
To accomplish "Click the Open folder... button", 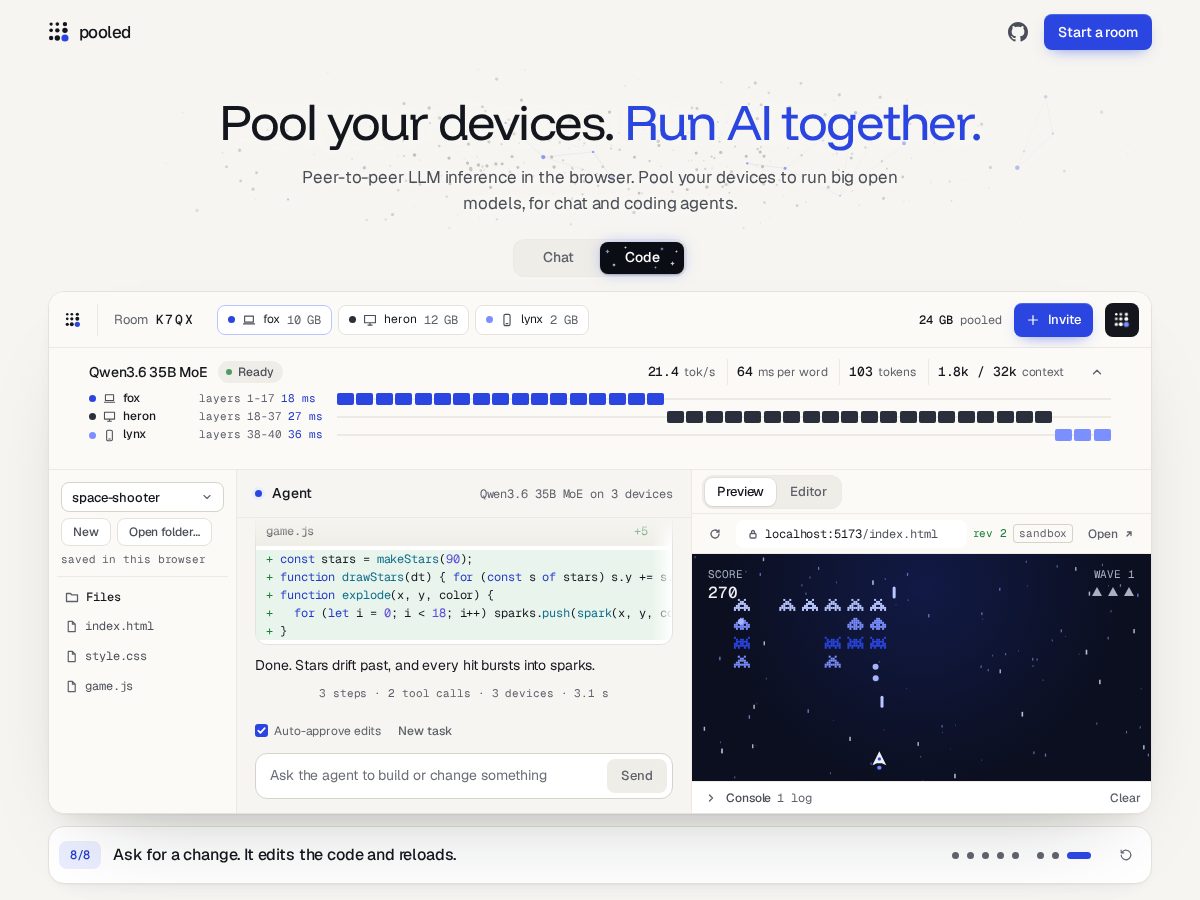I will tap(164, 532).
